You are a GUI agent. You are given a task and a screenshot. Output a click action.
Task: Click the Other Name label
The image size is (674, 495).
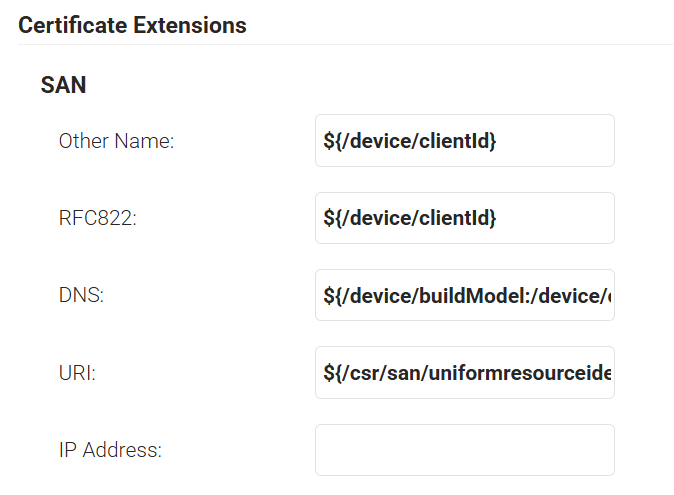pyautogui.click(x=116, y=142)
